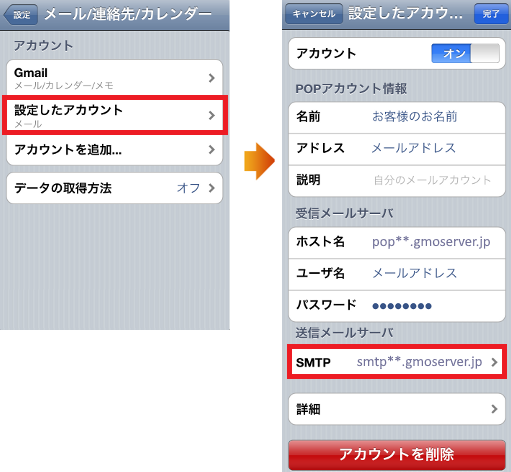The width and height of the screenshot is (511, 472).
Task: Tap the red アカウントを削除 button
Action: click(x=397, y=455)
